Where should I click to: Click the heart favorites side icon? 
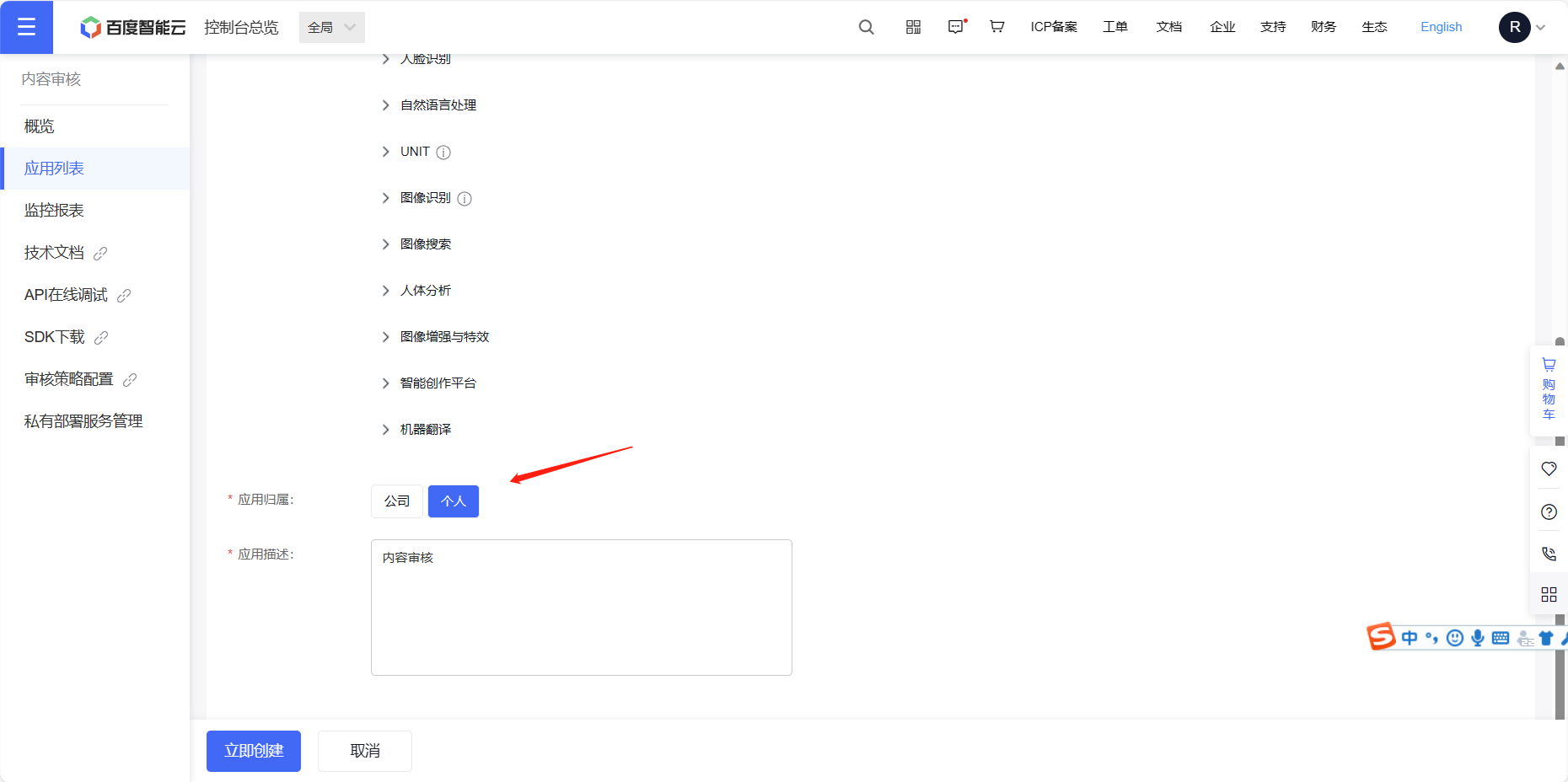coord(1549,469)
